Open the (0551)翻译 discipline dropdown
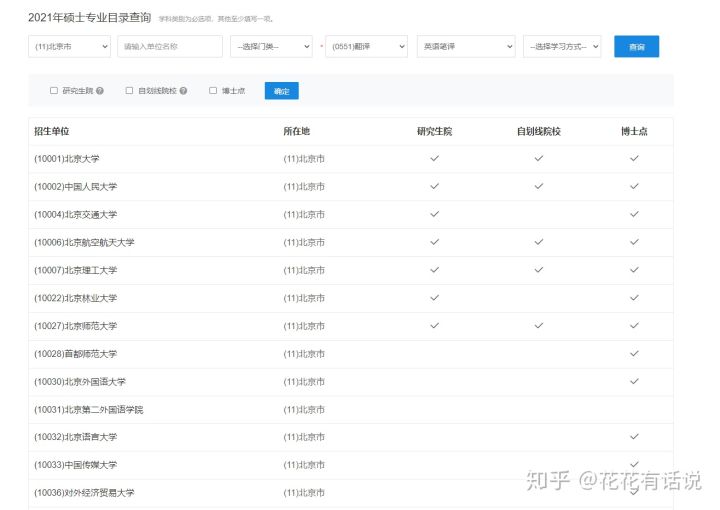Viewport: 720px width, 510px height. 366,46
